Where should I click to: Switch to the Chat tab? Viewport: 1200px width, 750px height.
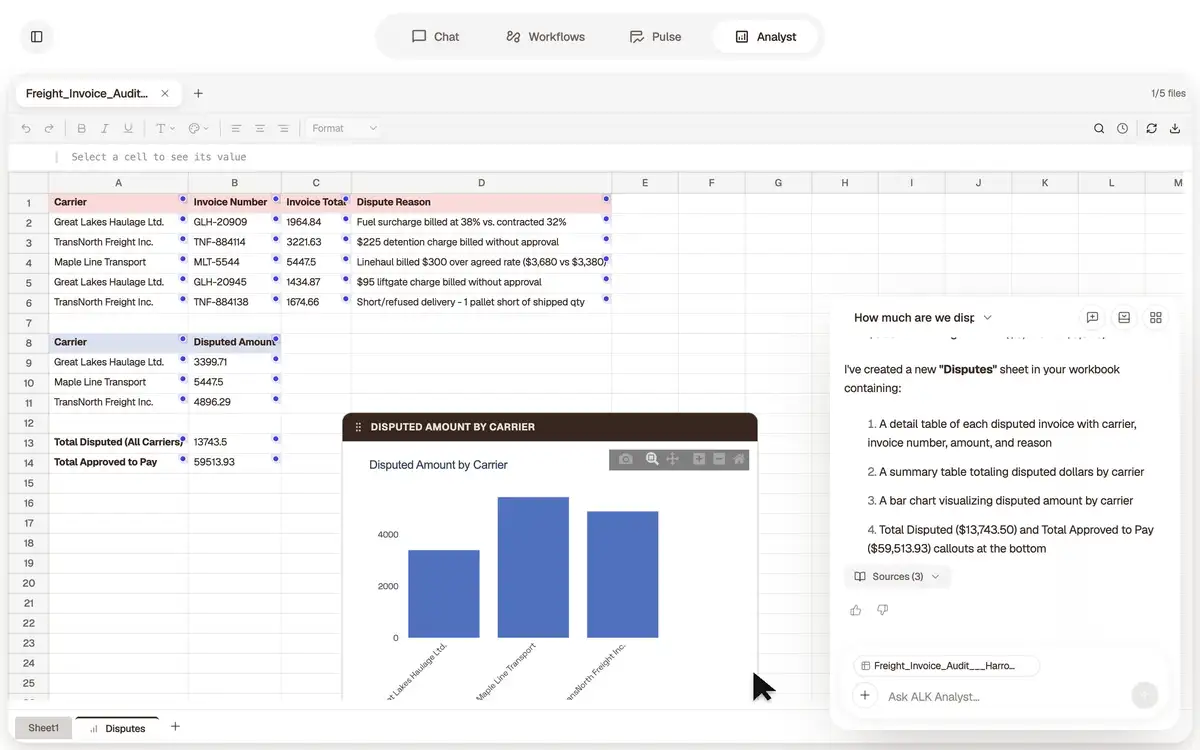(x=435, y=37)
